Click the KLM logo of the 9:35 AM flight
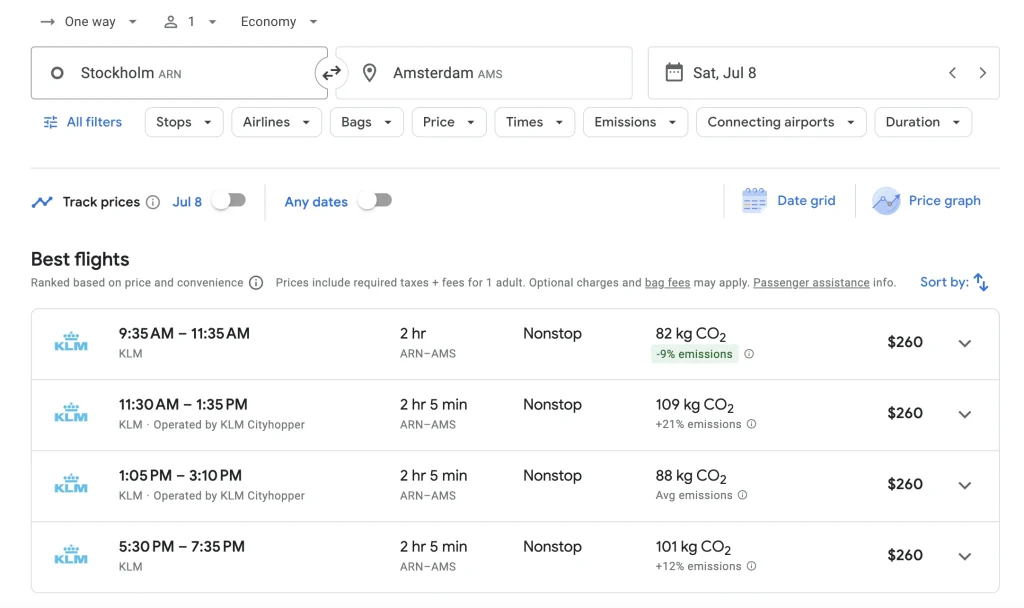This screenshot has height=608, width=1024. (x=71, y=342)
